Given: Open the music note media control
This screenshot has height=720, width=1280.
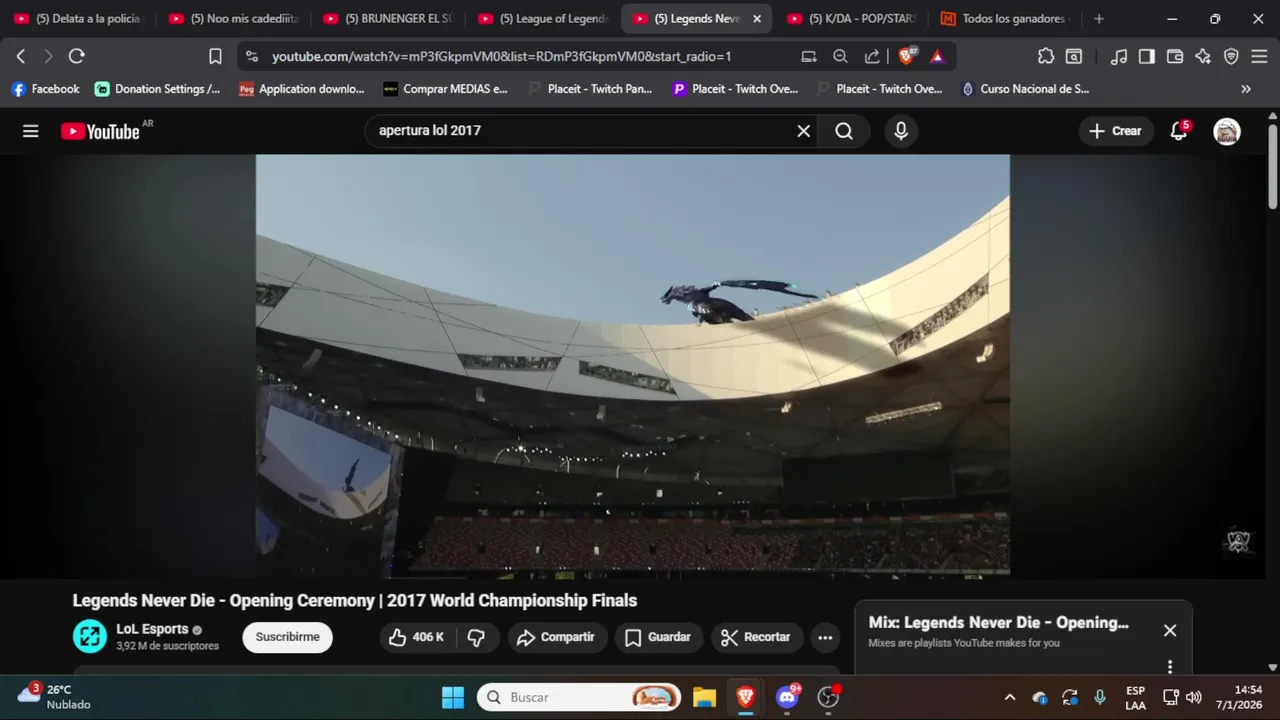Looking at the screenshot, I should click(1119, 56).
